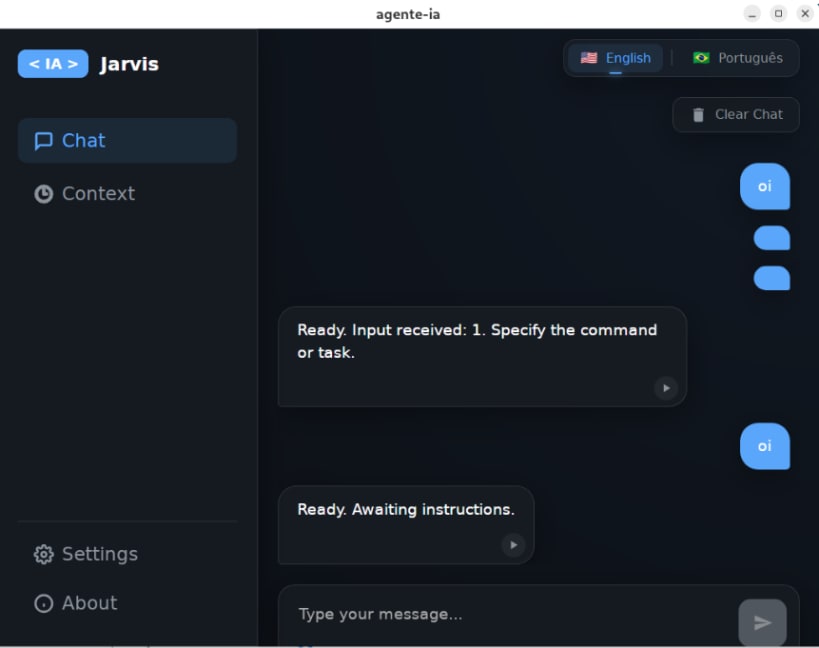Viewport: 819px width, 648px height.
Task: Switch language to English
Action: coord(615,58)
